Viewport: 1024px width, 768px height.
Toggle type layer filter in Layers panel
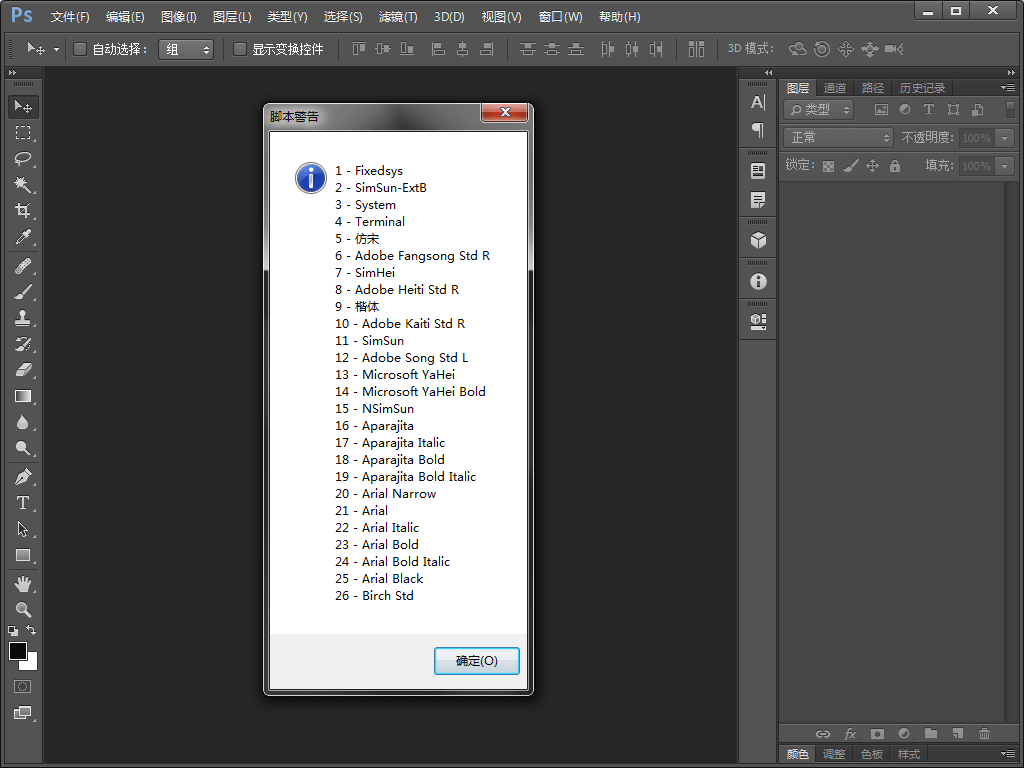click(x=929, y=110)
